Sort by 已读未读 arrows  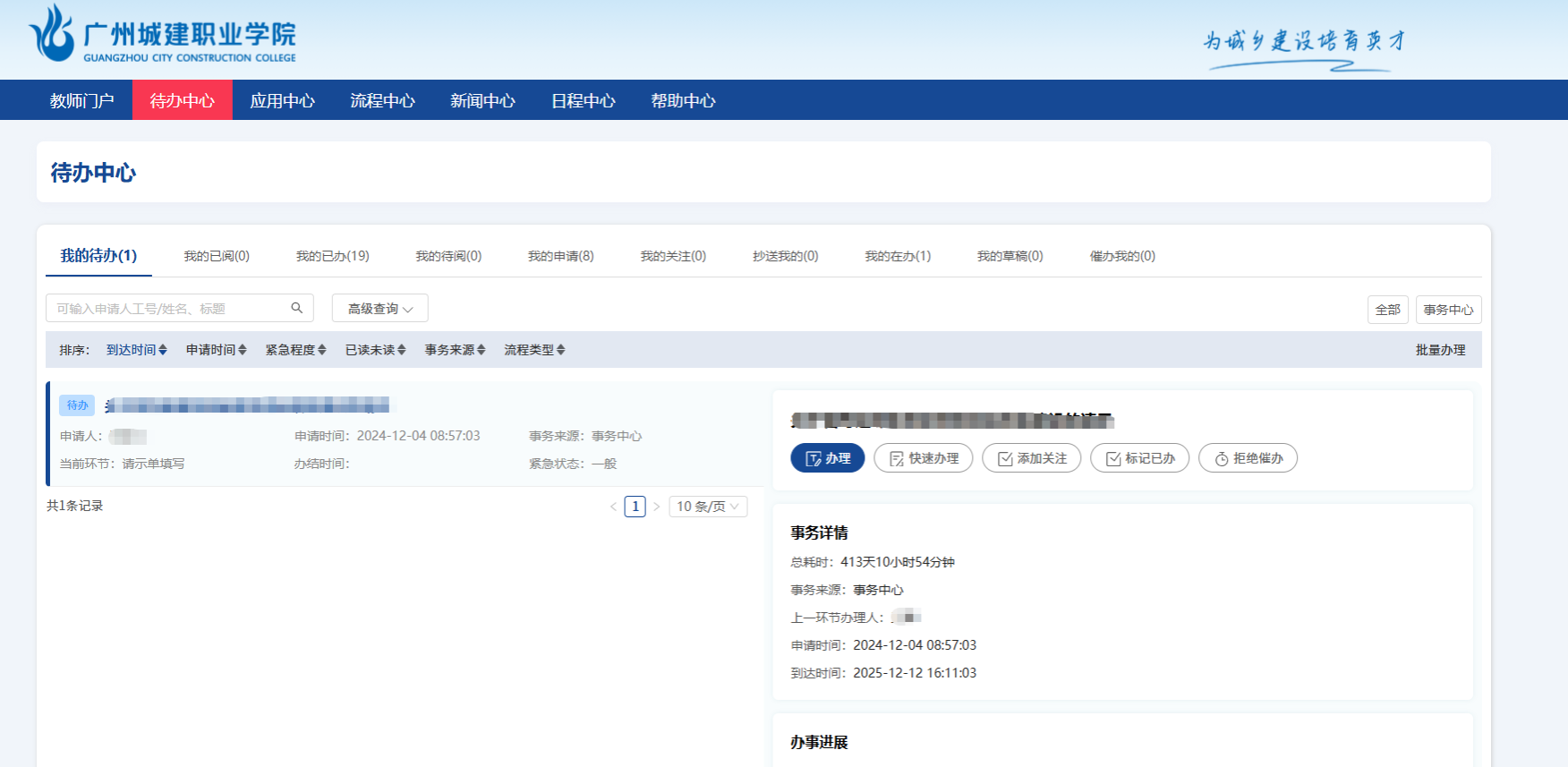tap(401, 350)
